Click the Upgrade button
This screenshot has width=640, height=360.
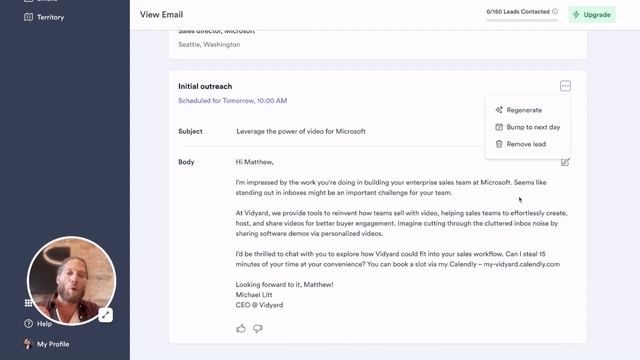[x=592, y=15]
